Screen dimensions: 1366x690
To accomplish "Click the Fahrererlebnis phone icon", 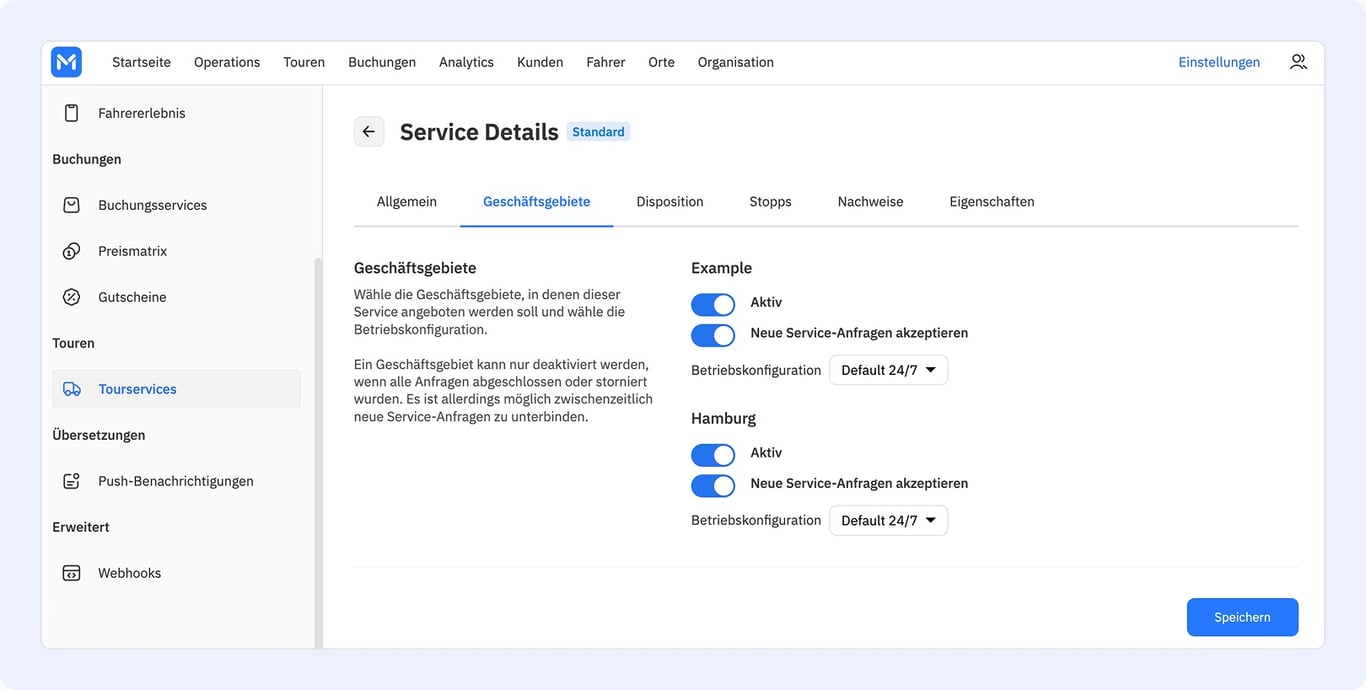I will [x=71, y=113].
